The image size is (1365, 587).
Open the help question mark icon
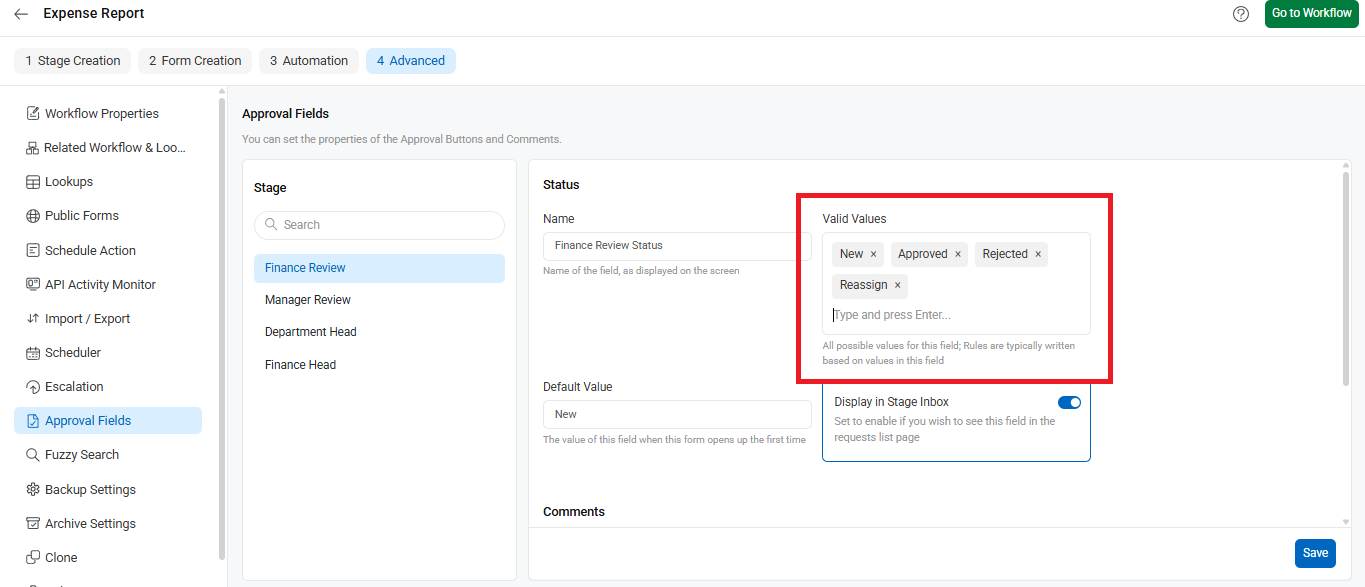1241,14
